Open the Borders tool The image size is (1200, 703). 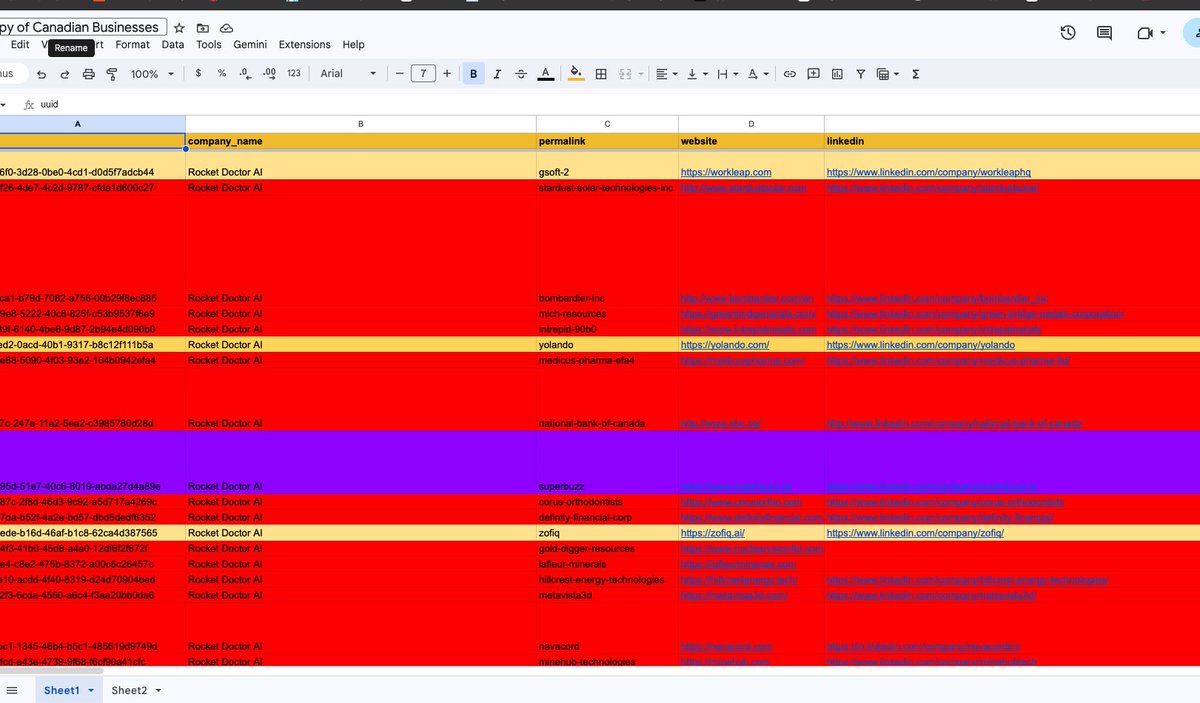(601, 74)
